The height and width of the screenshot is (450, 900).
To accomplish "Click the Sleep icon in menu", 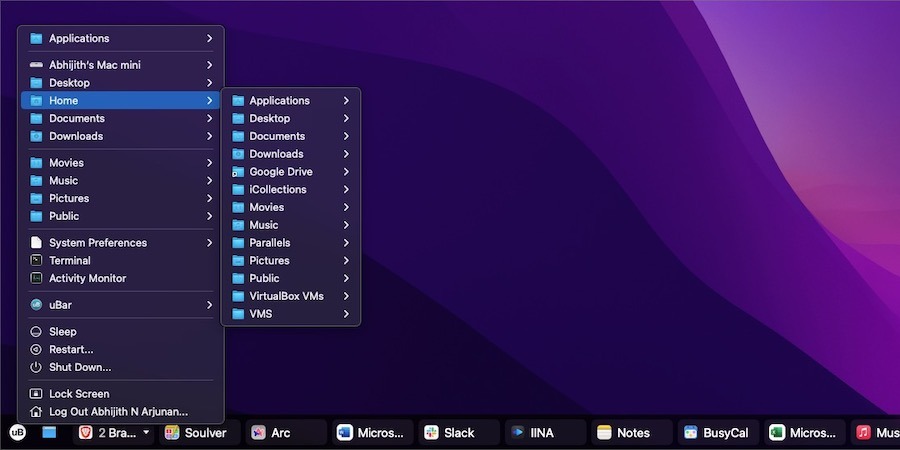I will [36, 332].
